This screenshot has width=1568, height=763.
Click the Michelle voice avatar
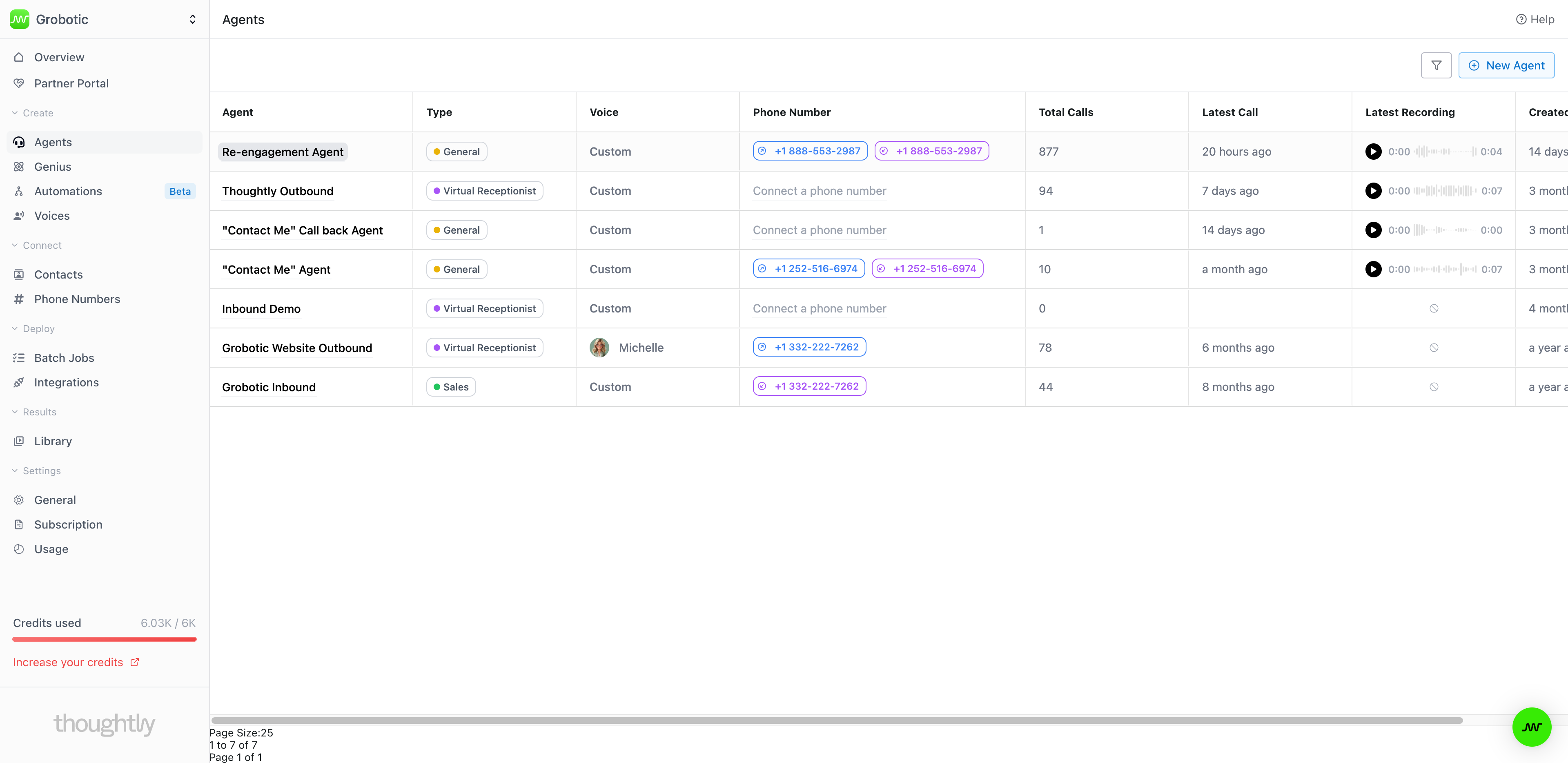click(x=599, y=348)
